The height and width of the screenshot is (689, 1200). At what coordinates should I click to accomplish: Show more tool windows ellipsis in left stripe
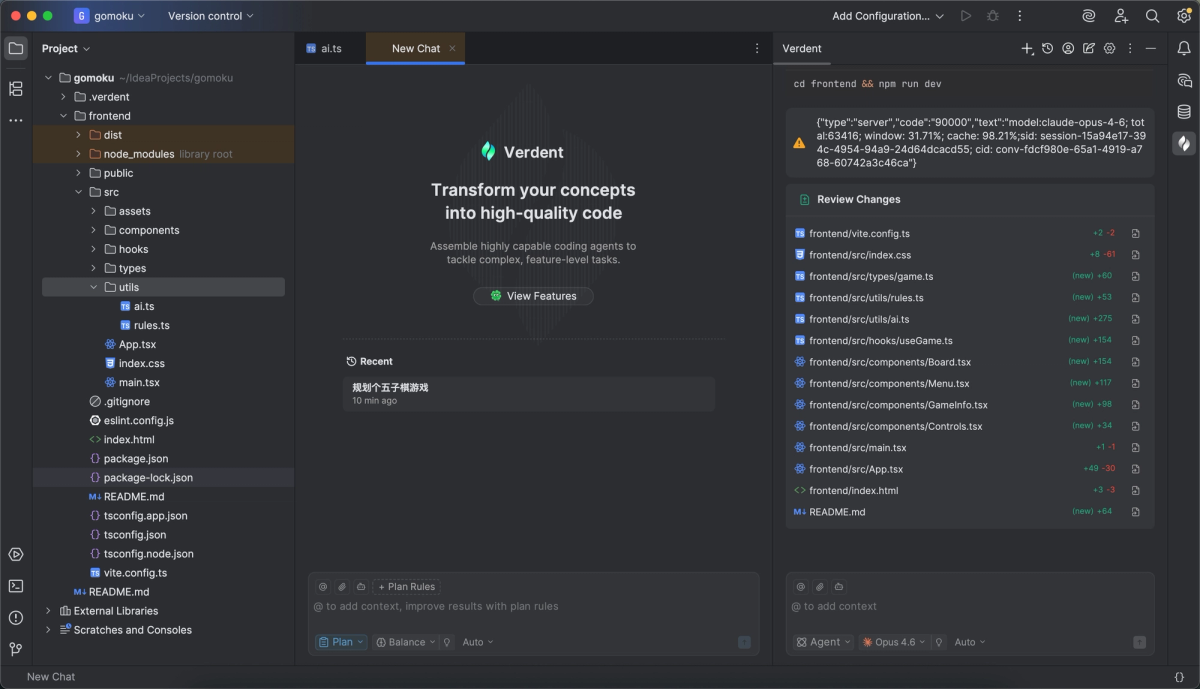16,120
